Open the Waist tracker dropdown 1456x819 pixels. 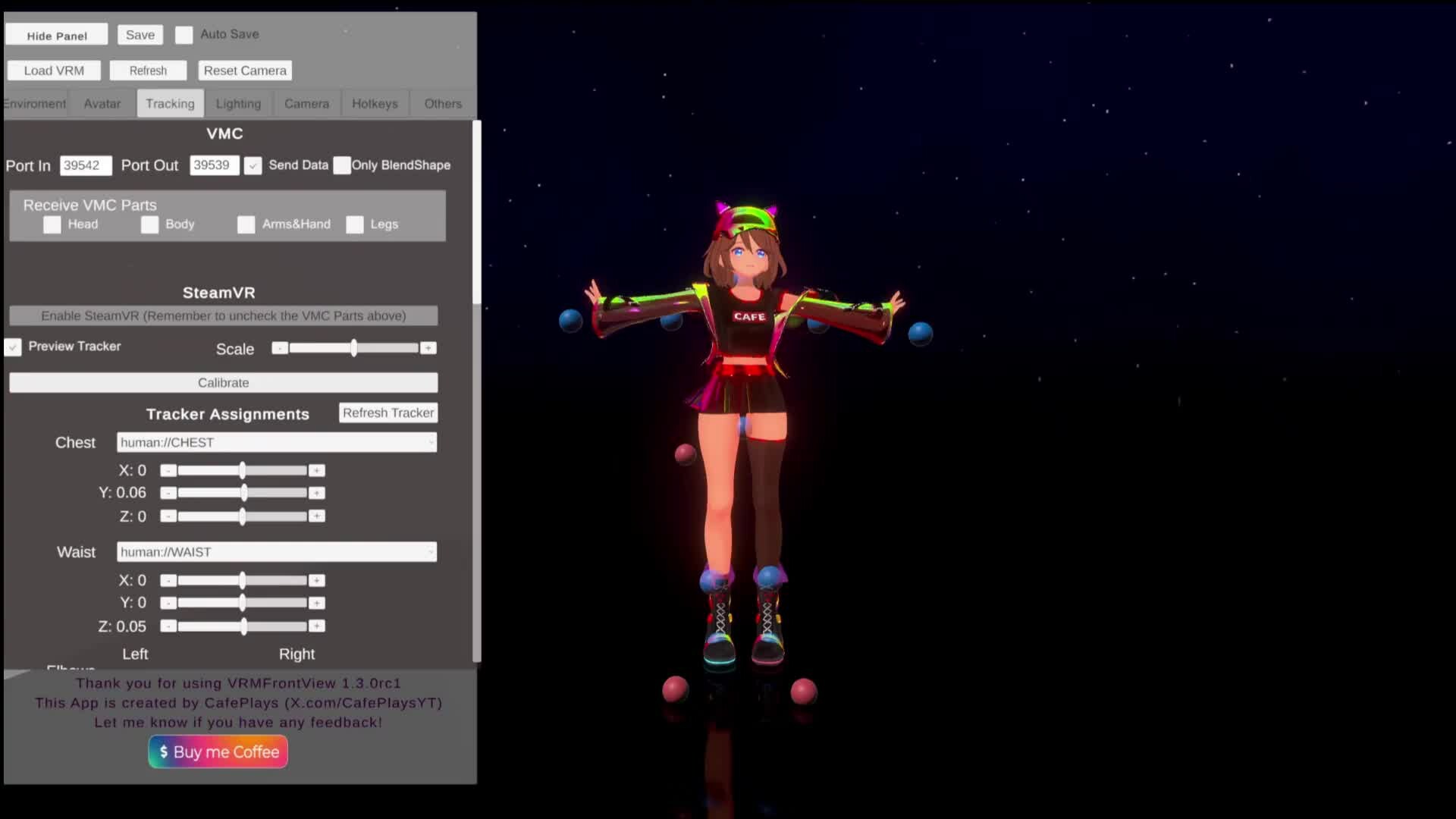tap(277, 552)
